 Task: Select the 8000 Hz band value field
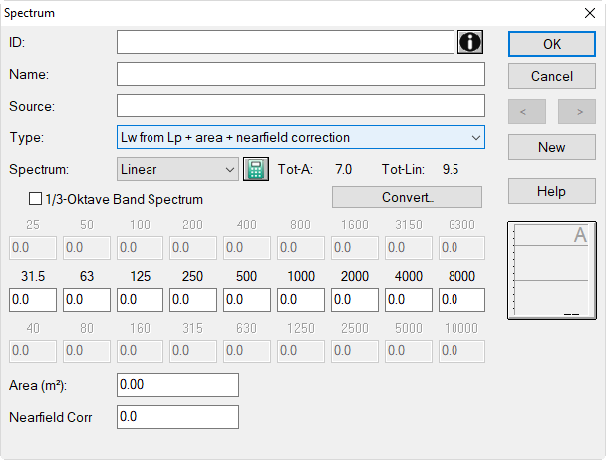click(x=462, y=300)
